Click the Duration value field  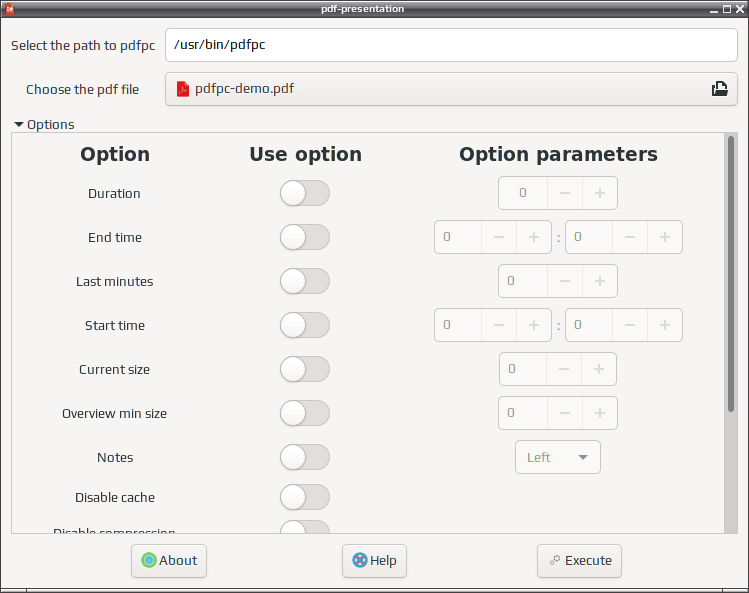[x=523, y=193]
